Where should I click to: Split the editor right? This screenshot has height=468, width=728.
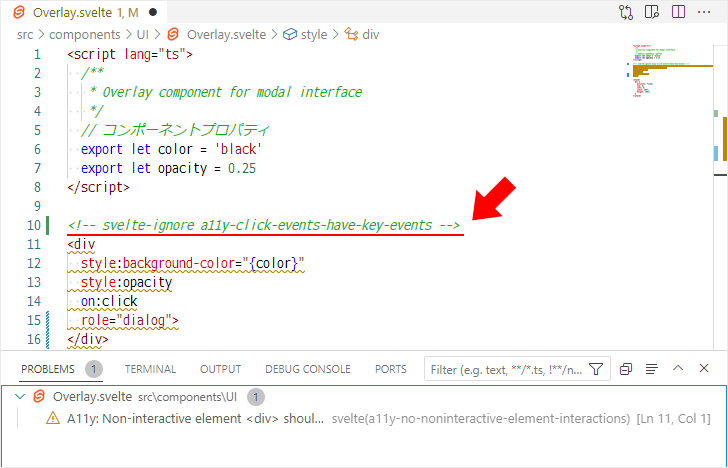(678, 13)
